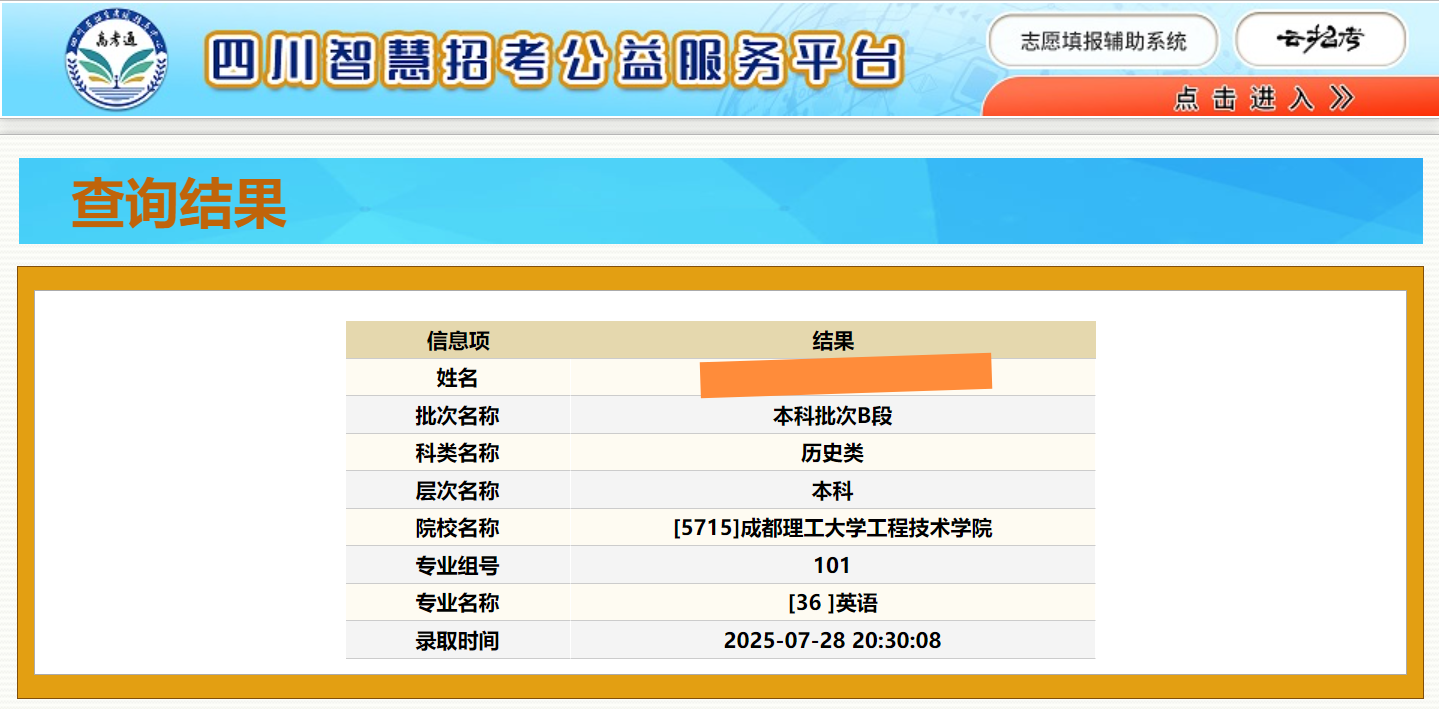The image size is (1439, 709).
Task: Click the 层次名称 row label
Action: tap(458, 491)
